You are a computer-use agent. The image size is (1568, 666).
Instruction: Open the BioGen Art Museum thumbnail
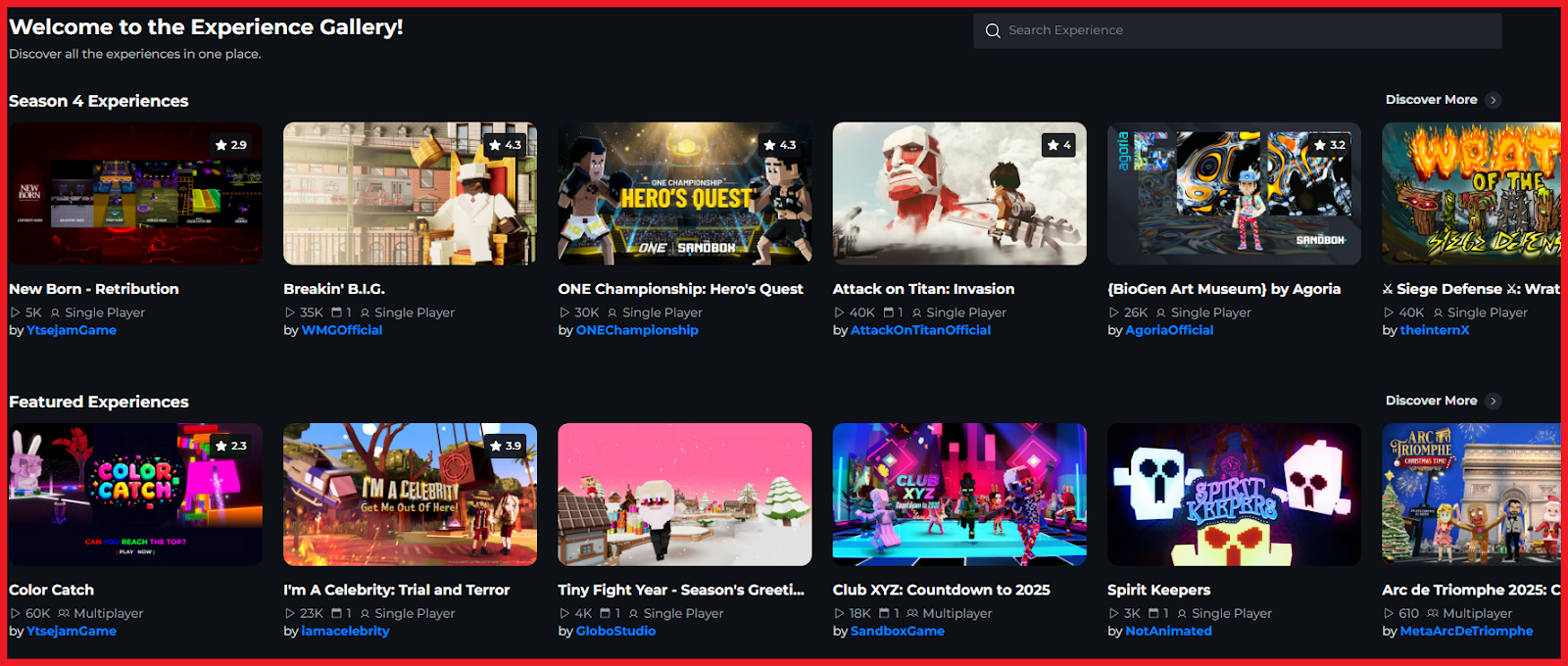click(1234, 193)
